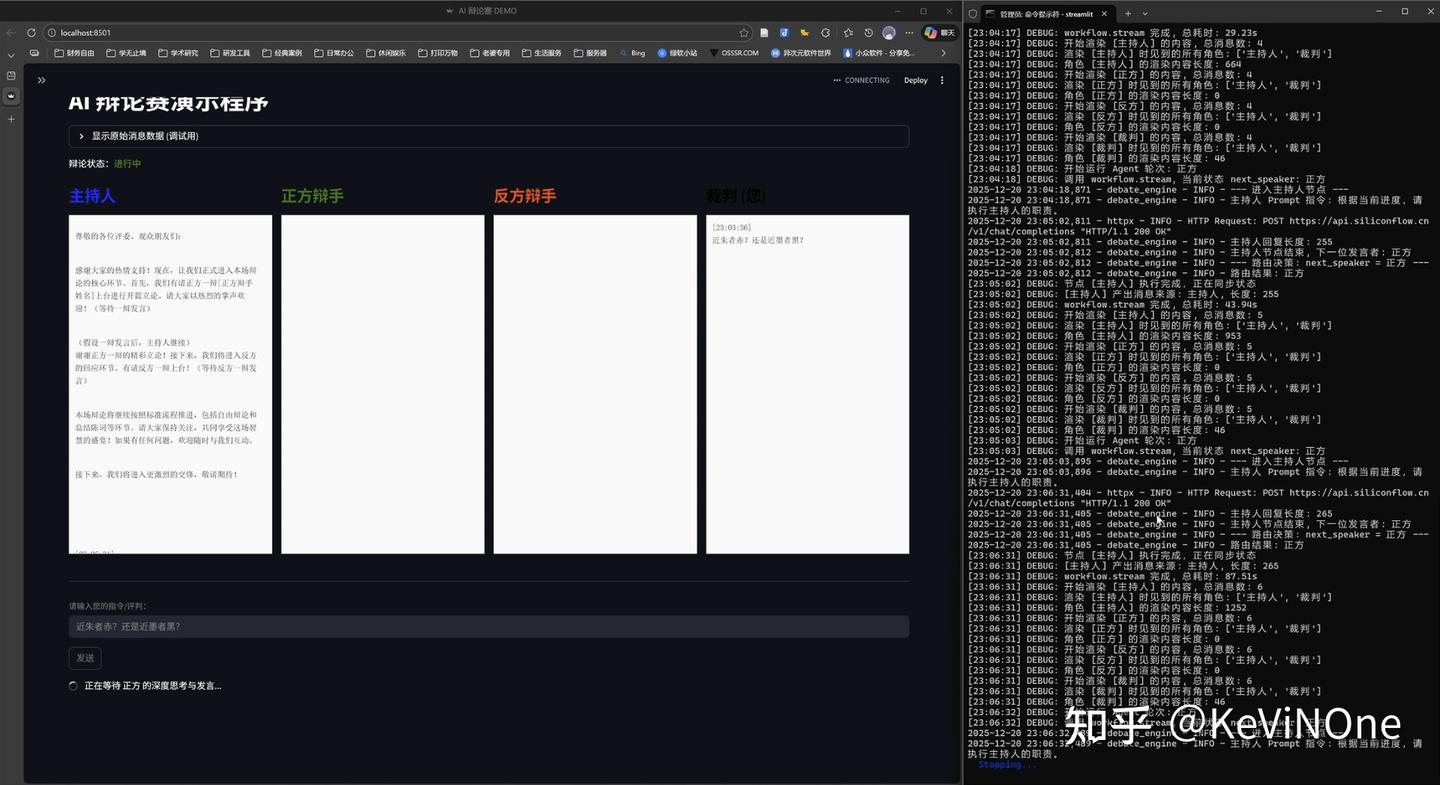Image resolution: width=1440 pixels, height=785 pixels.
Task: Click the 发送 send button
Action: [x=84, y=658]
